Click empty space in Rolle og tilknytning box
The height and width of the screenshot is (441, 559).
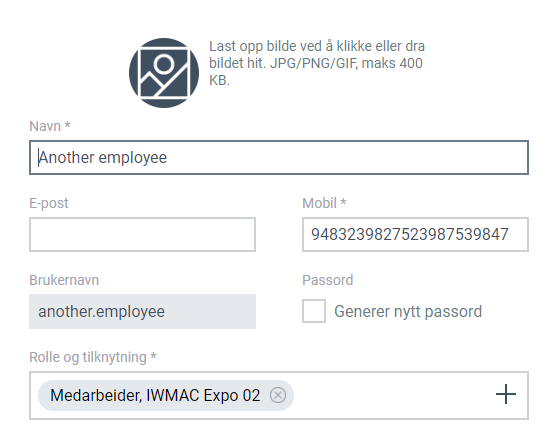(x=392, y=395)
